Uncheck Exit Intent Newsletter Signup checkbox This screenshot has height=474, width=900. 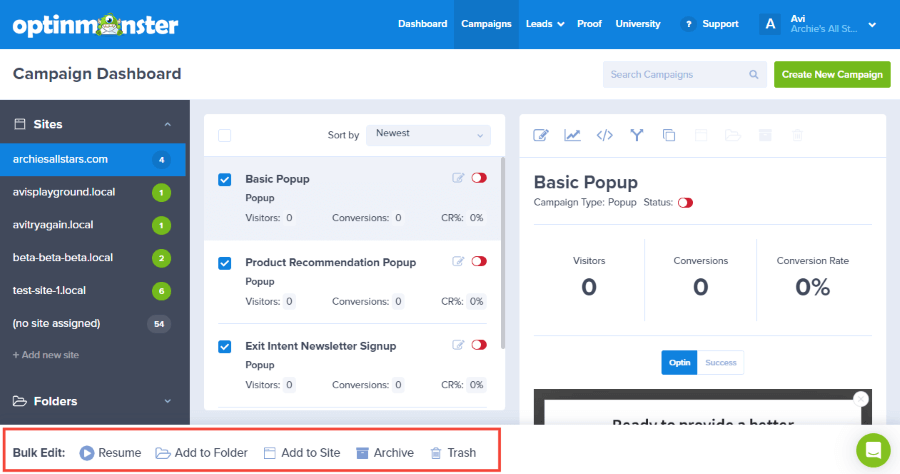224,347
